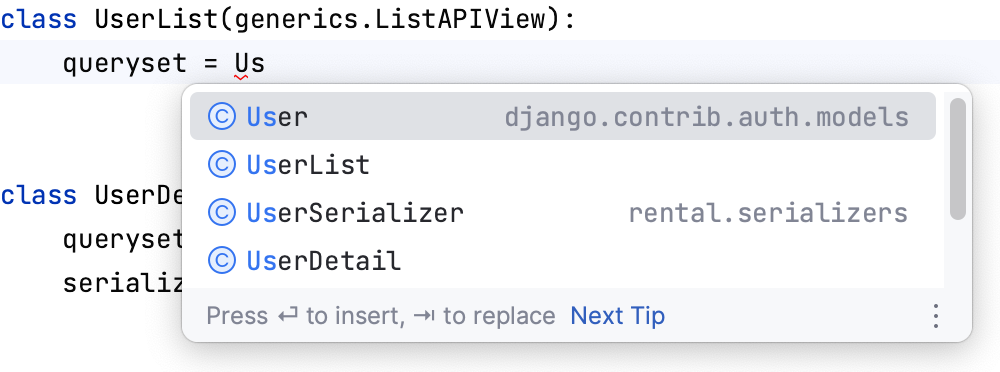Click the class icon beside User suggestion
1000x372 pixels.
tap(222, 117)
